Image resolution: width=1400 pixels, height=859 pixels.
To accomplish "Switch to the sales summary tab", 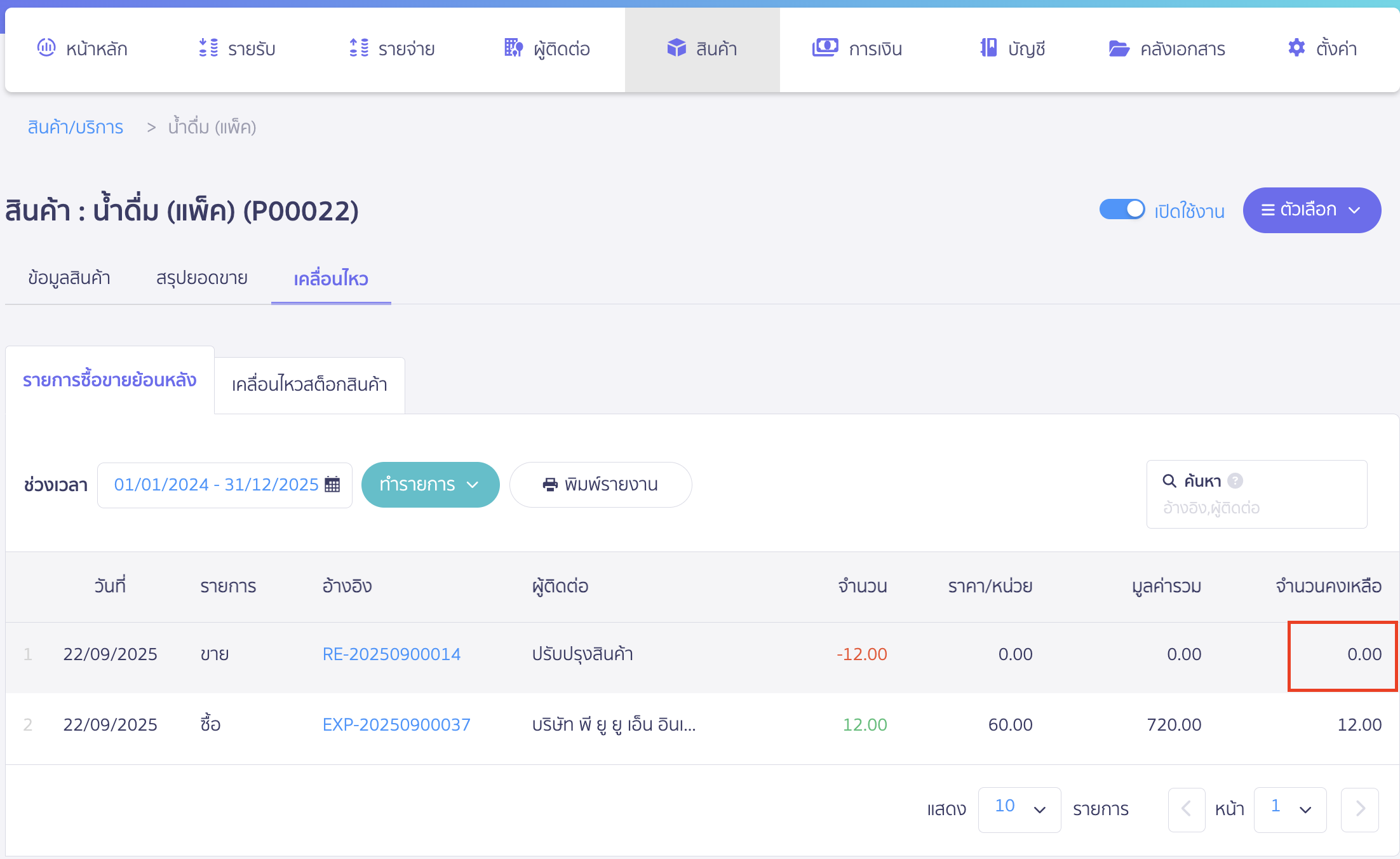I will click(201, 278).
